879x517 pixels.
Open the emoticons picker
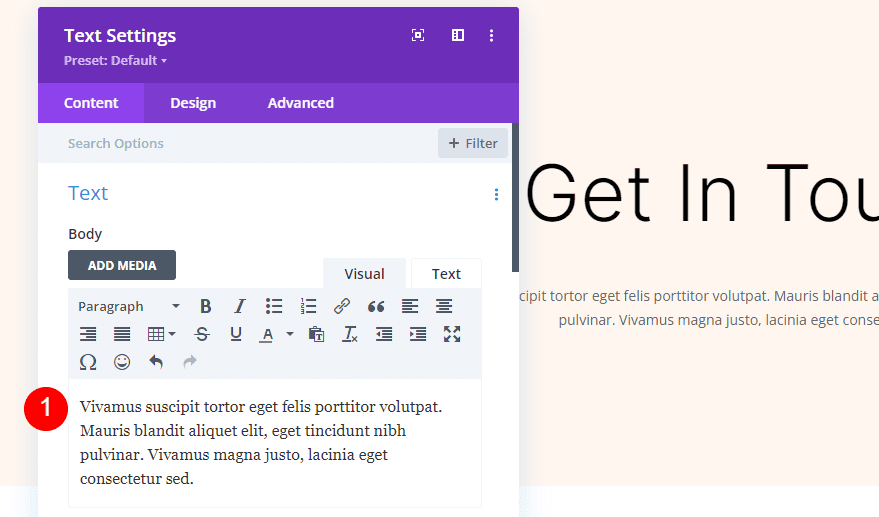(122, 362)
